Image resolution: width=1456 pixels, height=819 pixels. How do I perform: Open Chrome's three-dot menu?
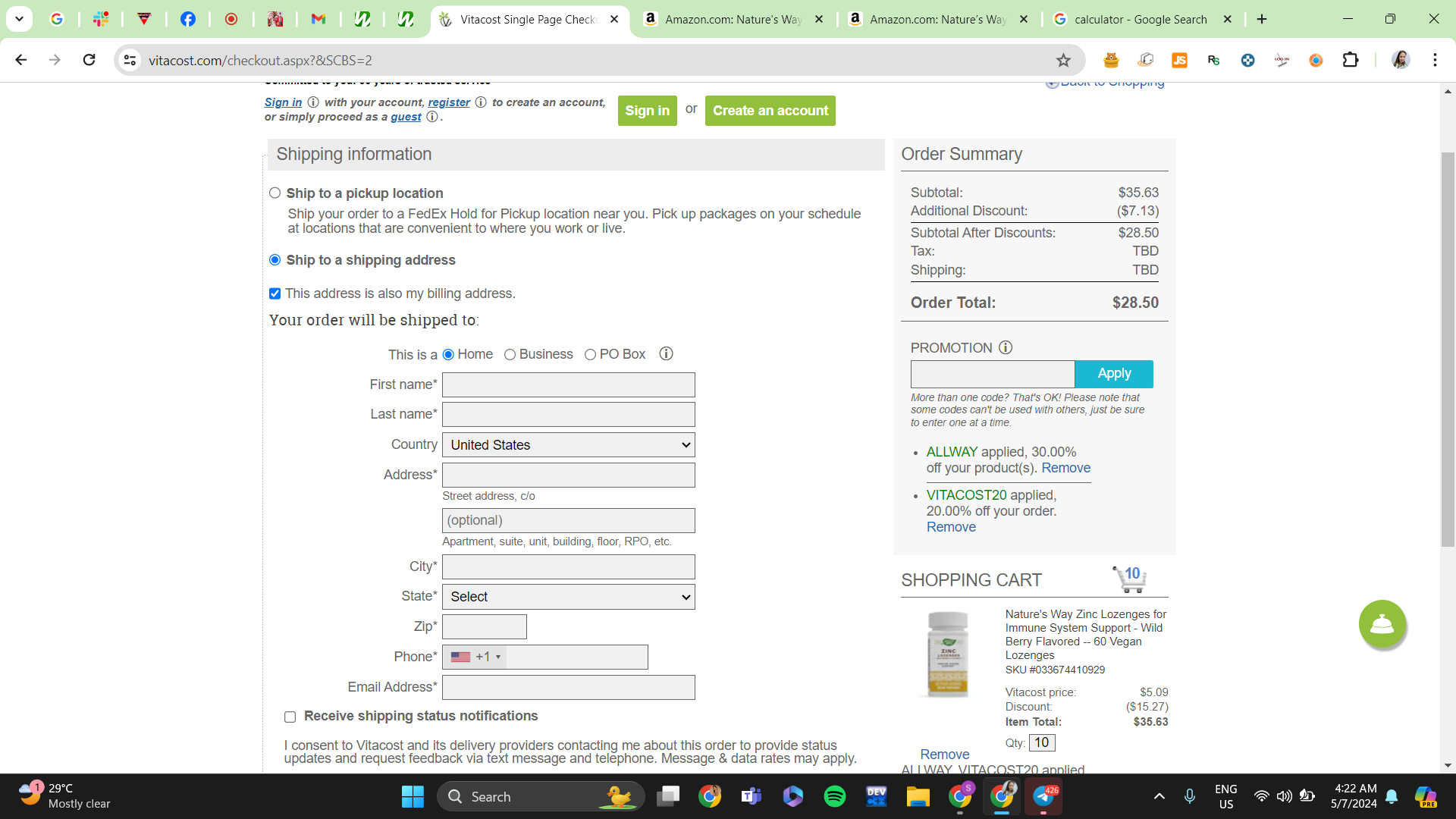tap(1435, 60)
